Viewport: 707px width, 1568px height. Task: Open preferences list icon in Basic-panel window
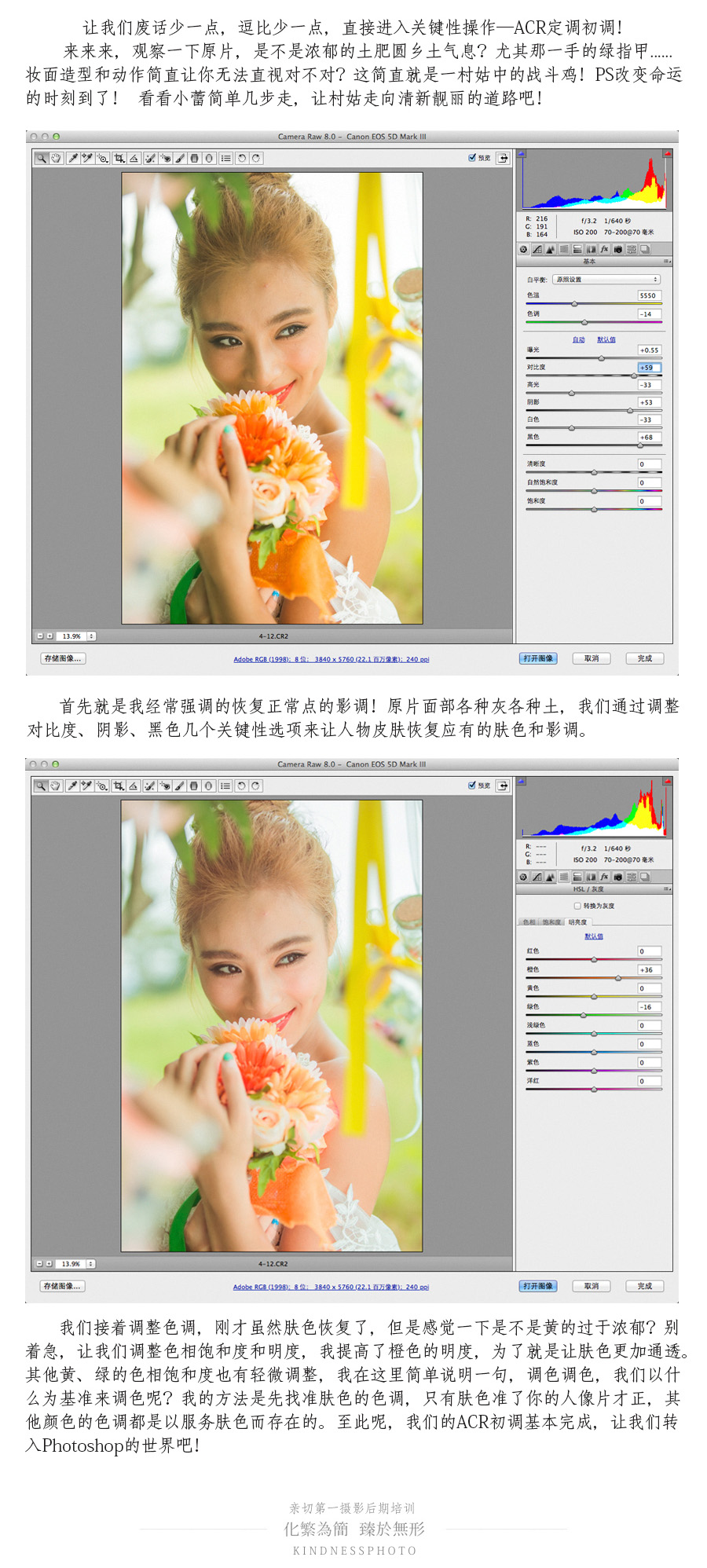[x=225, y=158]
